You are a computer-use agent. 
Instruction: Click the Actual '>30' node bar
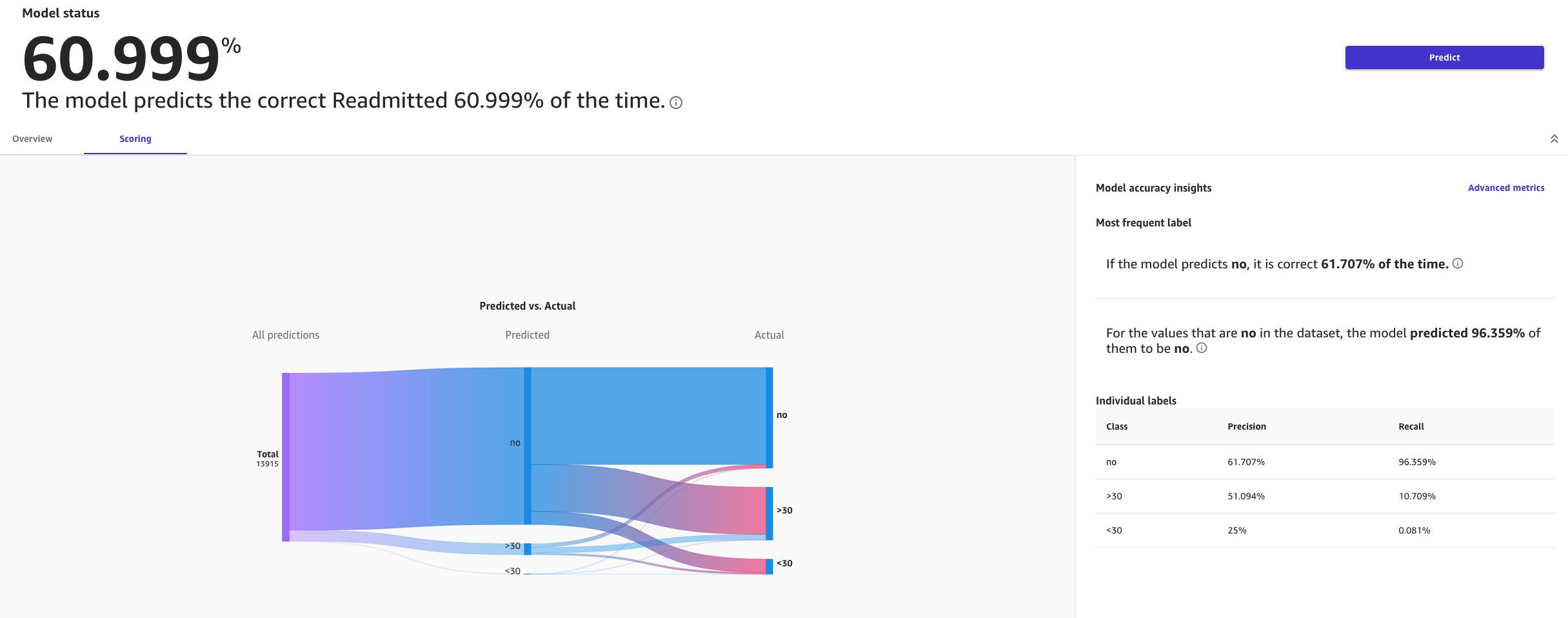[x=769, y=513]
